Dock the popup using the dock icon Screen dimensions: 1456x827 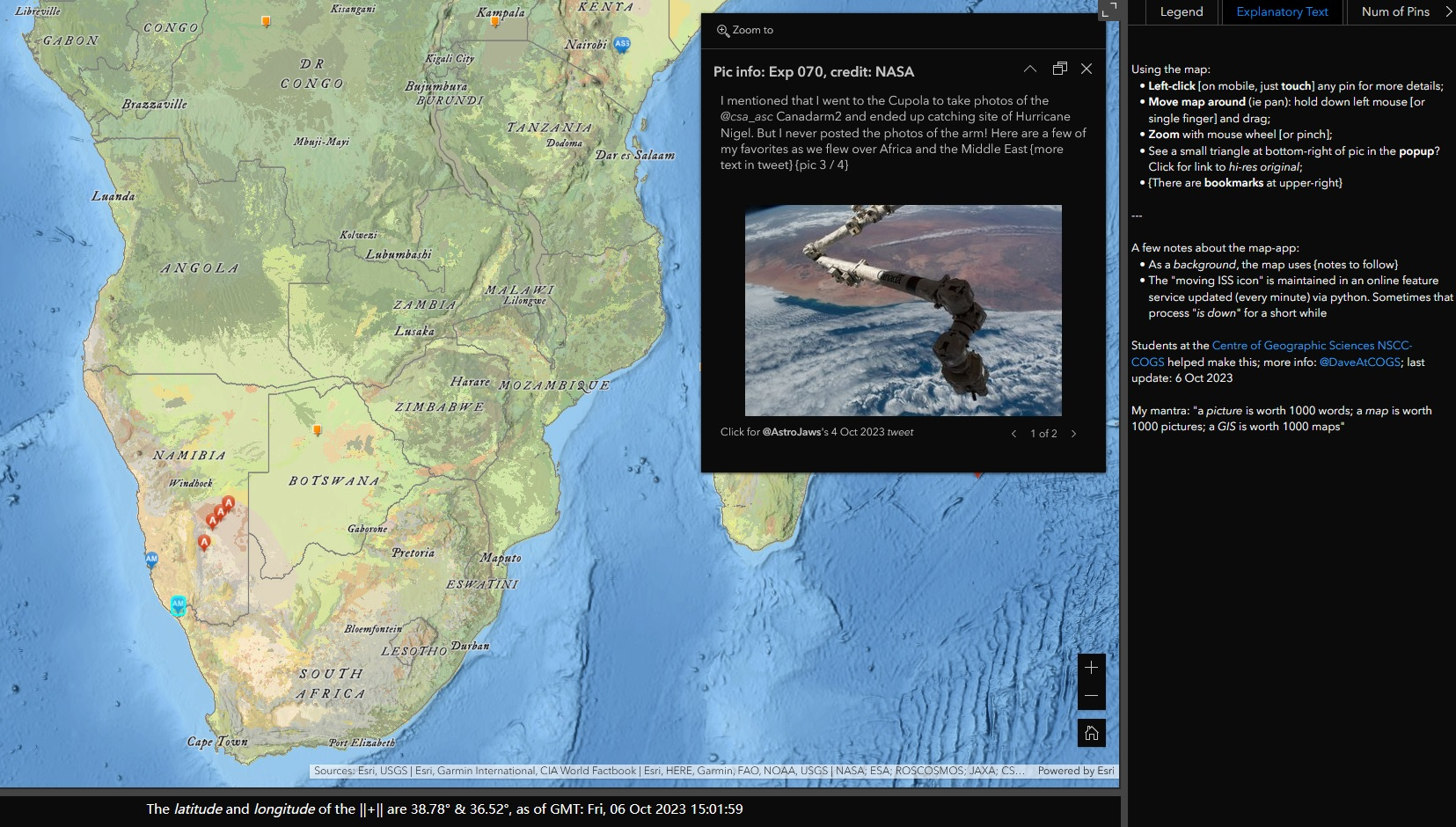coord(1059,69)
